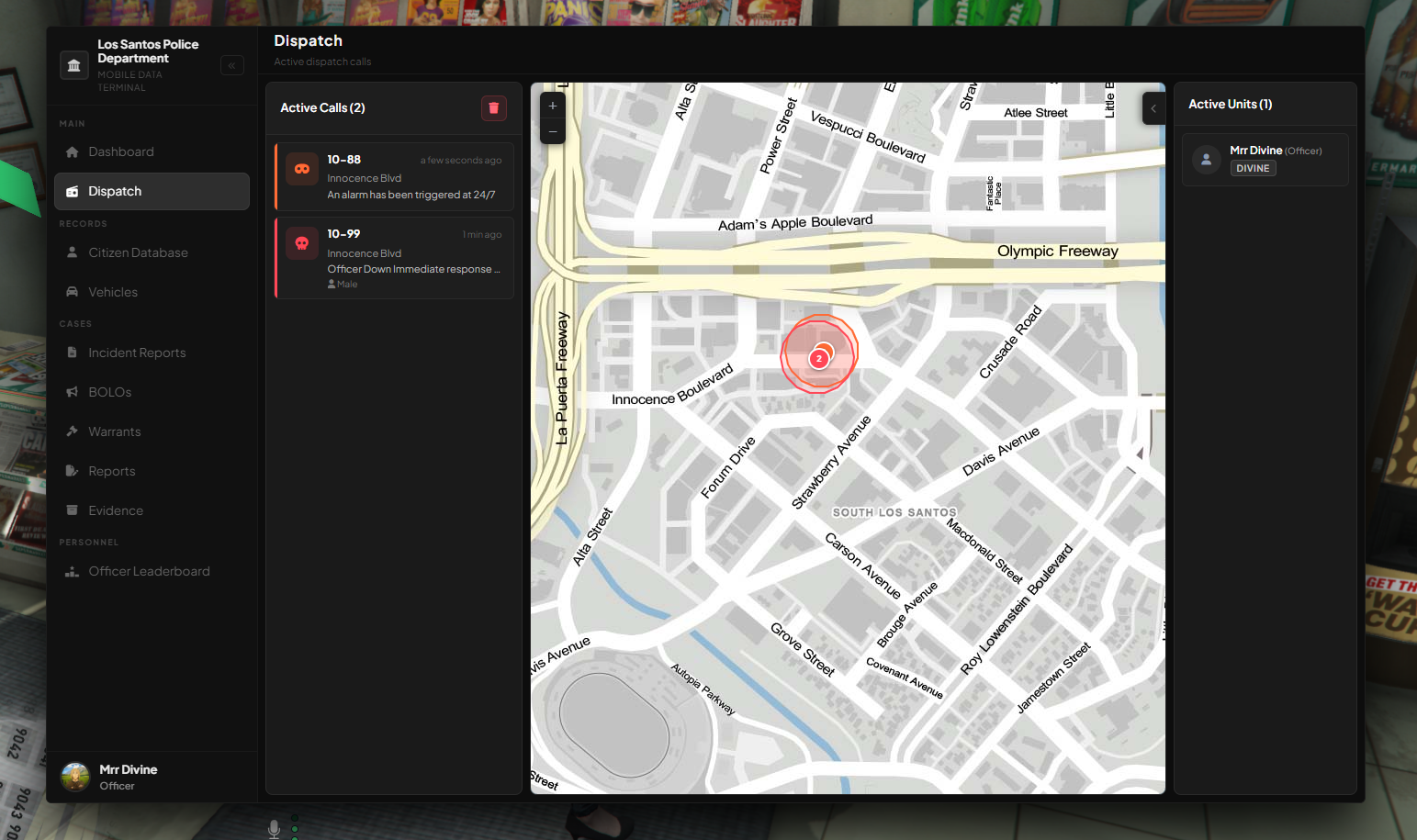Click the Evidence box icon

[72, 510]
